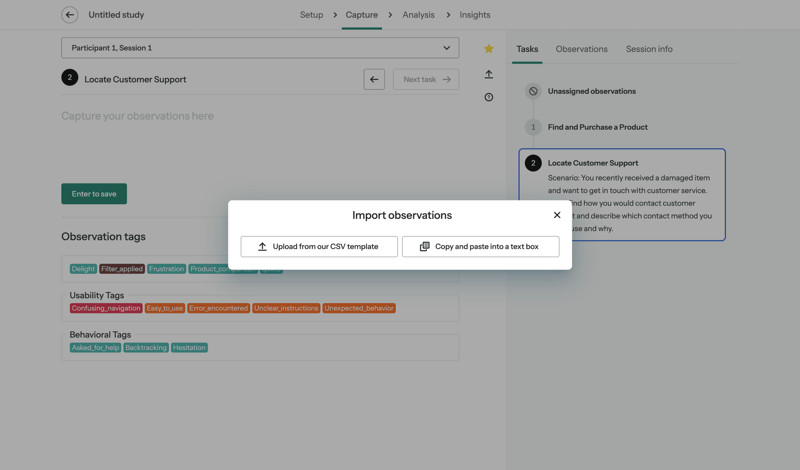The width and height of the screenshot is (800, 470).
Task: Click the Enter to save button
Action: [x=94, y=194]
